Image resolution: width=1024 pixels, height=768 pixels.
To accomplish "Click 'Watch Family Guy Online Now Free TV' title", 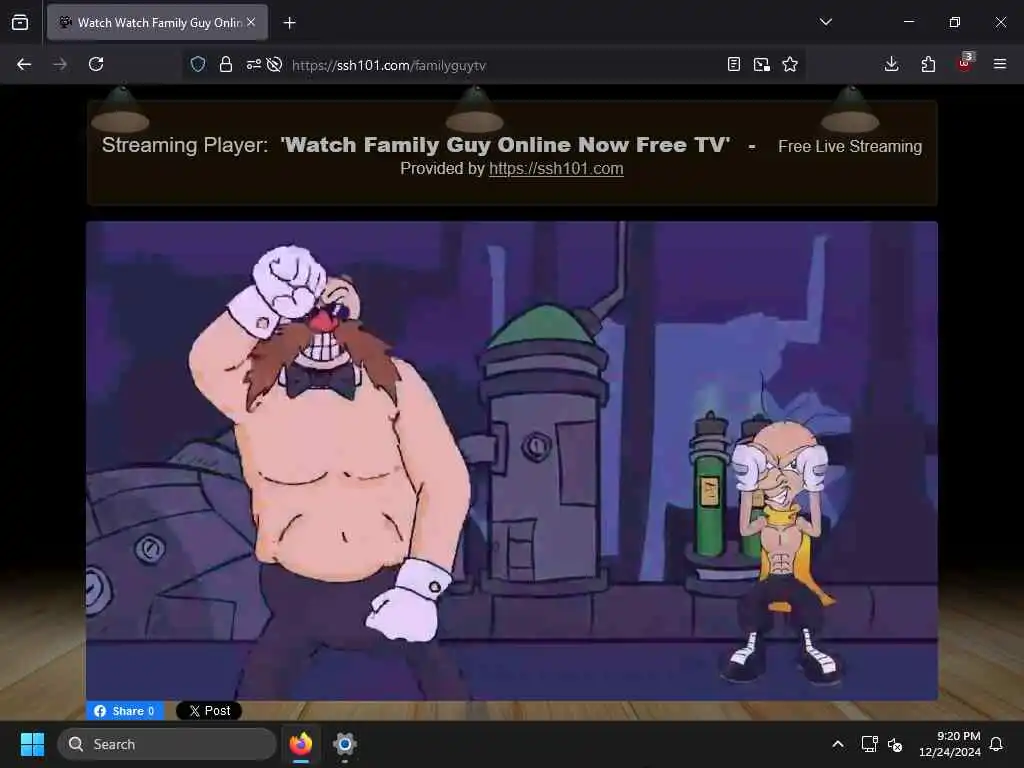I will (x=505, y=144).
